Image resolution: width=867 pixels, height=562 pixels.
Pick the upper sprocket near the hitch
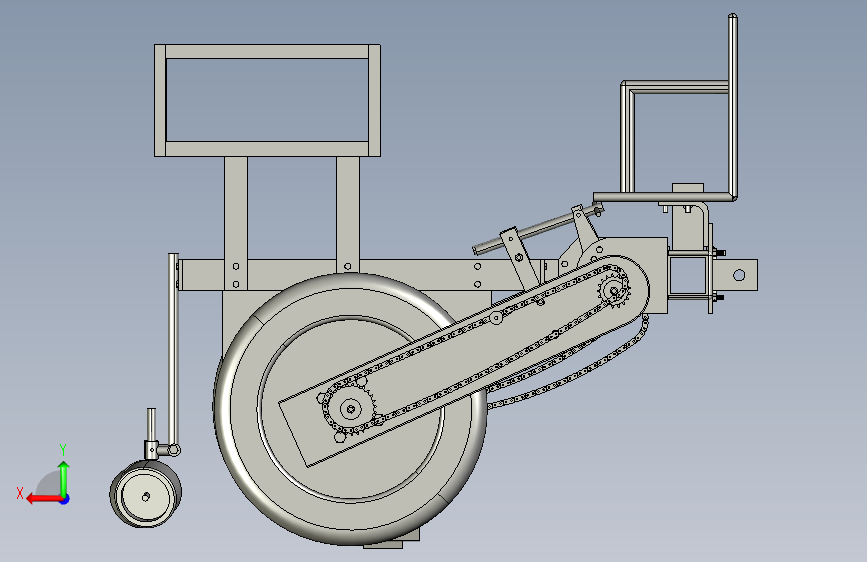614,290
